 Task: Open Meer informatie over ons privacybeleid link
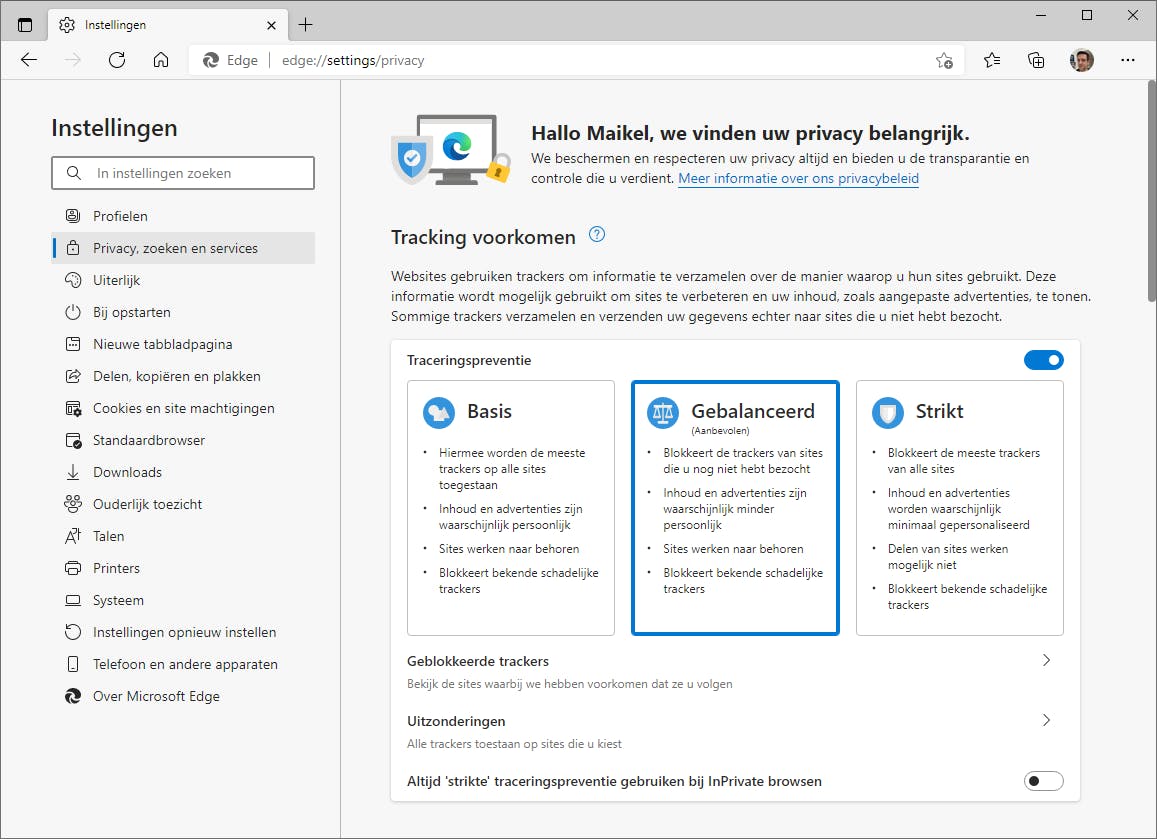click(798, 179)
